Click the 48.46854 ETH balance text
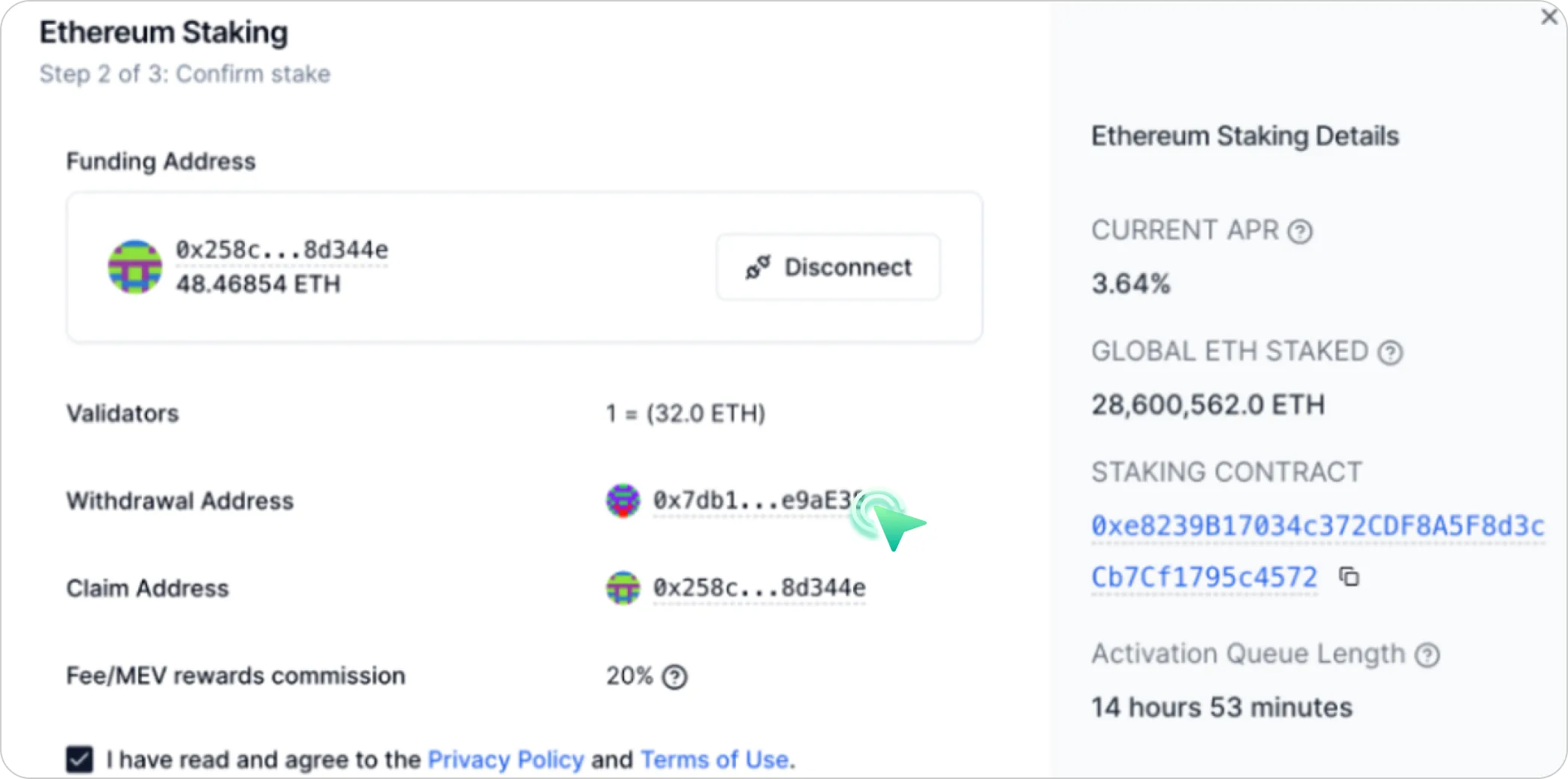The image size is (1568, 779). [258, 284]
